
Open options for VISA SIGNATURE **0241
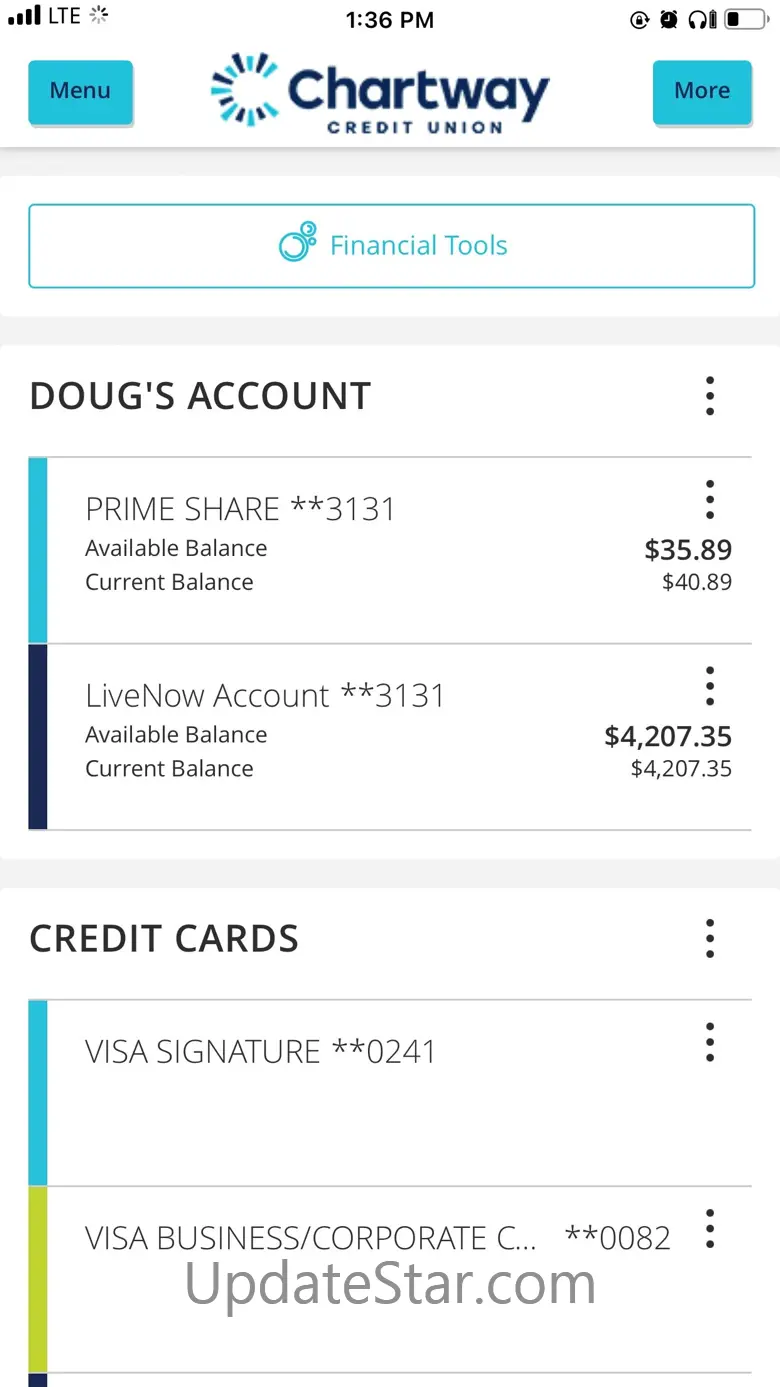tap(710, 1042)
